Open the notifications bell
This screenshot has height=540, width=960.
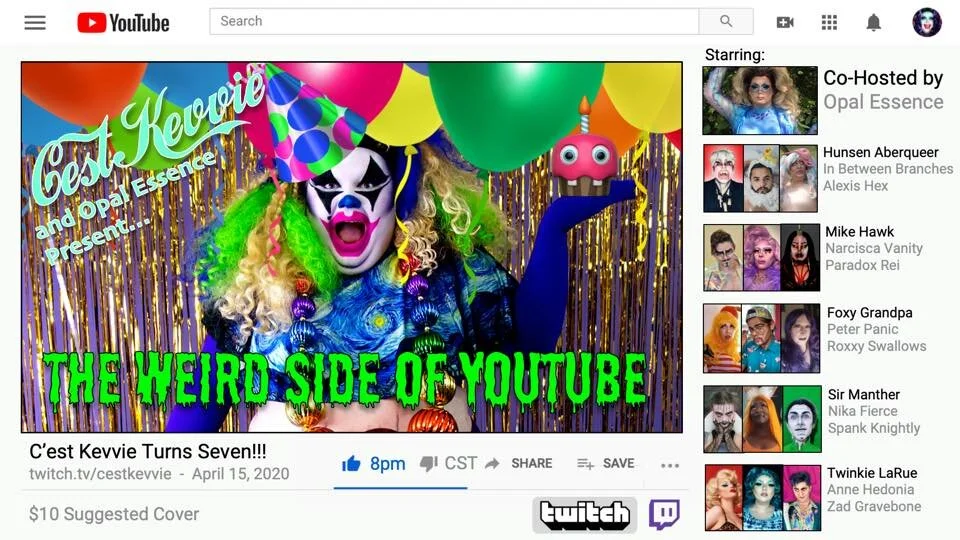click(x=874, y=23)
